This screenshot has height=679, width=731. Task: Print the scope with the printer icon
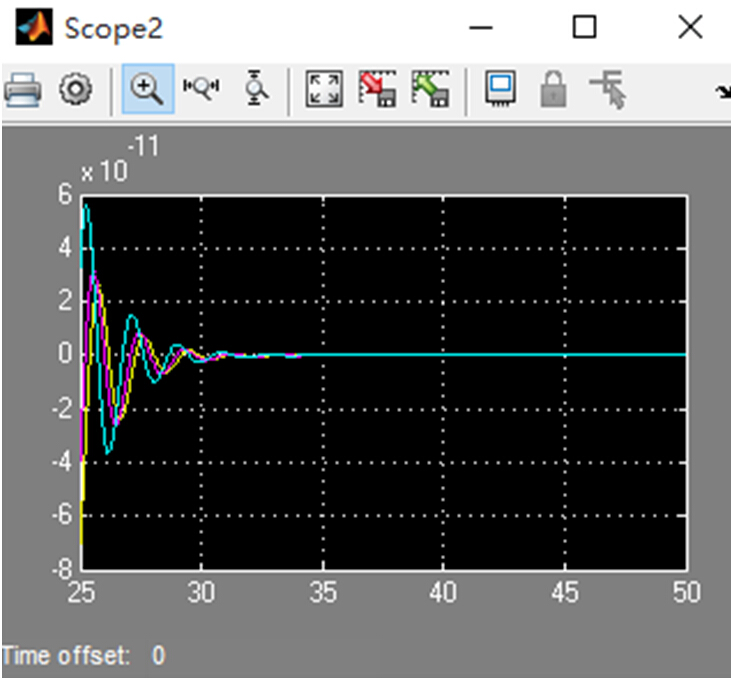pos(22,89)
